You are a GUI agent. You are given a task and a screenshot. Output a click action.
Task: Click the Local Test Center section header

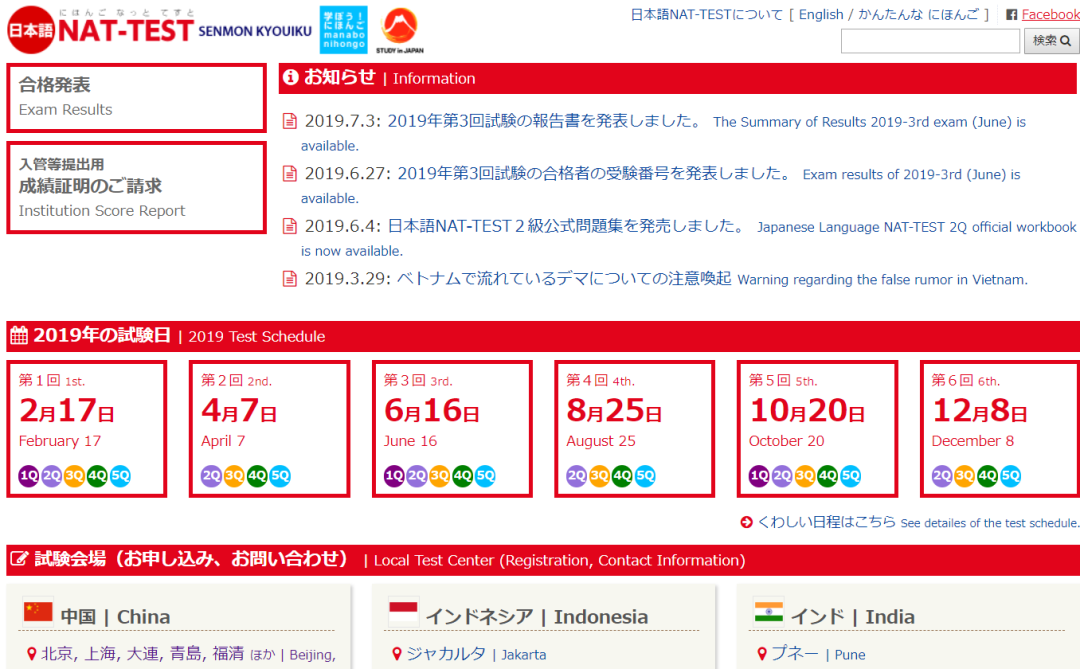[x=543, y=559]
